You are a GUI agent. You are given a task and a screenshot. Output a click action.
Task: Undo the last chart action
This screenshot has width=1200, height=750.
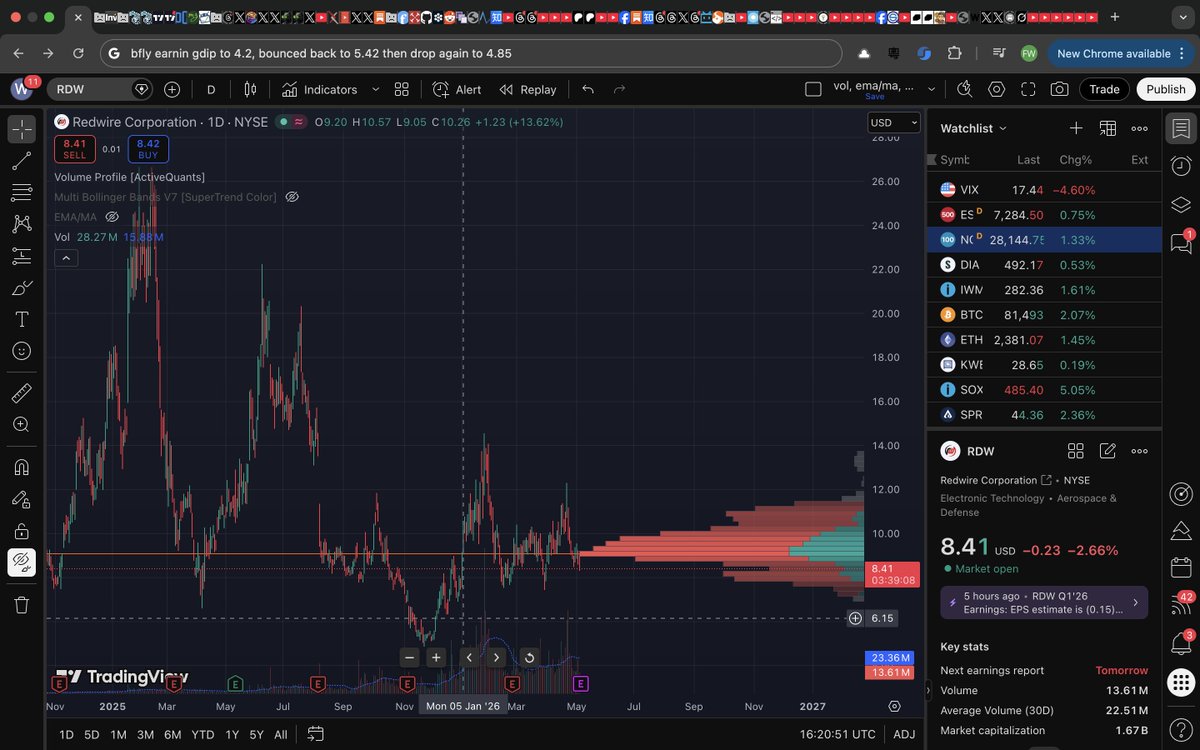tap(588, 89)
